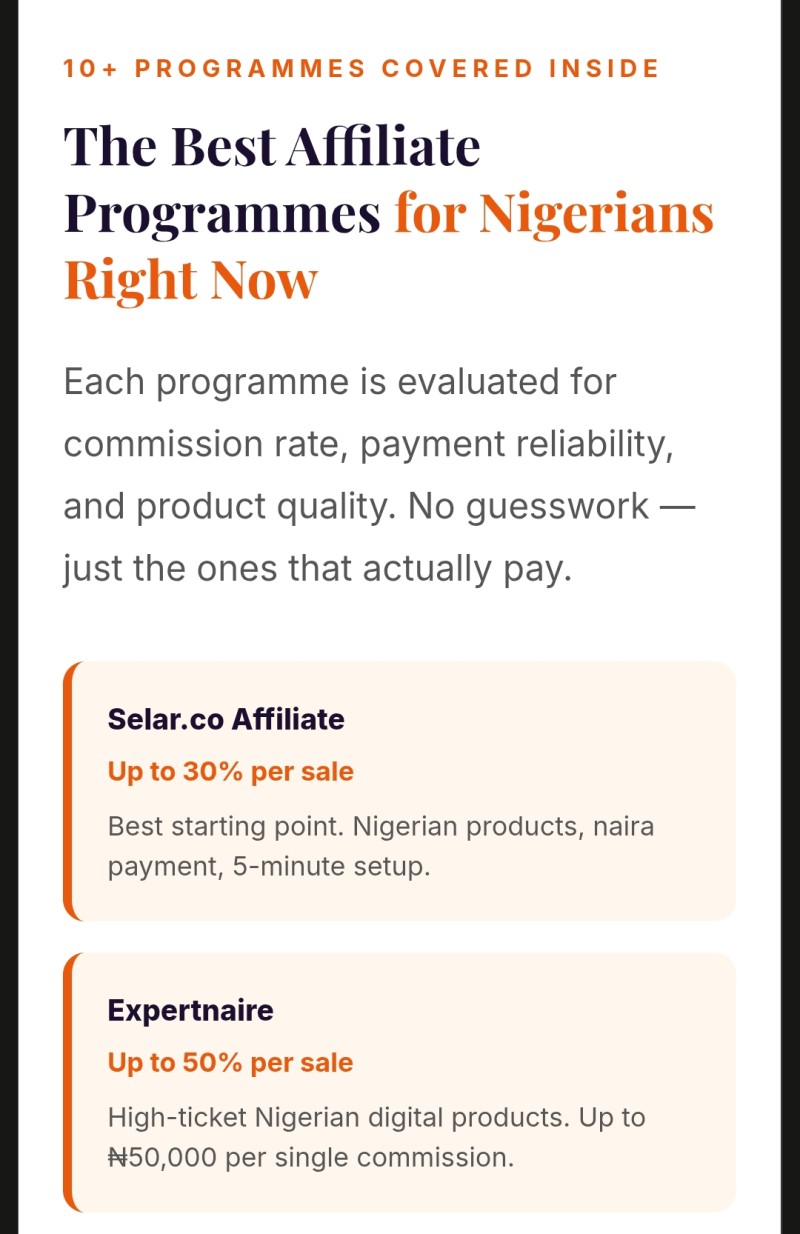Click the "Up to 30% per sale" rate
800x1234 pixels.
pyautogui.click(x=230, y=772)
